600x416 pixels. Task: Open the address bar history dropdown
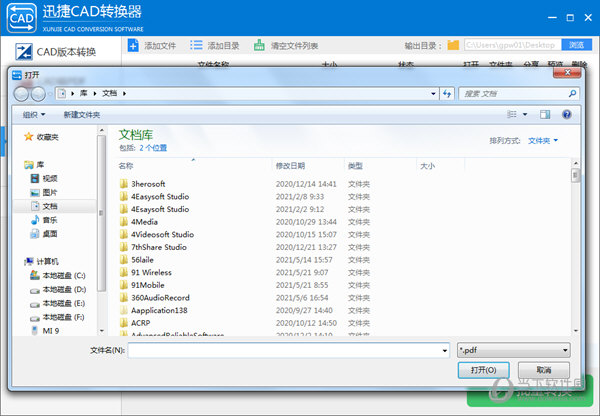pyautogui.click(x=433, y=93)
